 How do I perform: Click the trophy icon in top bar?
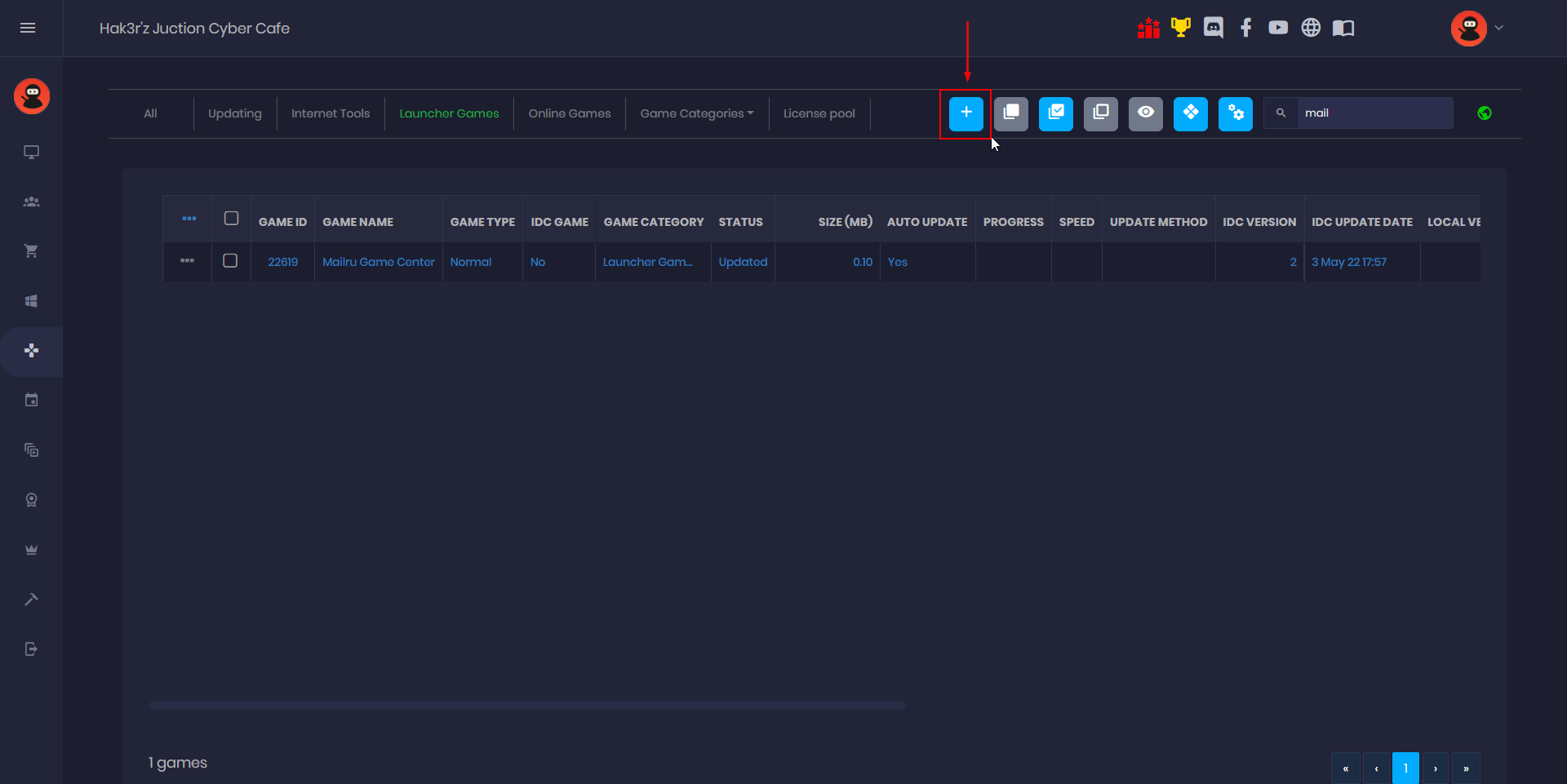tap(1180, 28)
